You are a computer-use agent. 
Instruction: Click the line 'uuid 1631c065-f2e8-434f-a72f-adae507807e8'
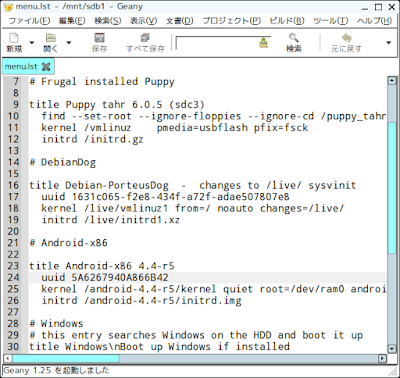(165, 197)
